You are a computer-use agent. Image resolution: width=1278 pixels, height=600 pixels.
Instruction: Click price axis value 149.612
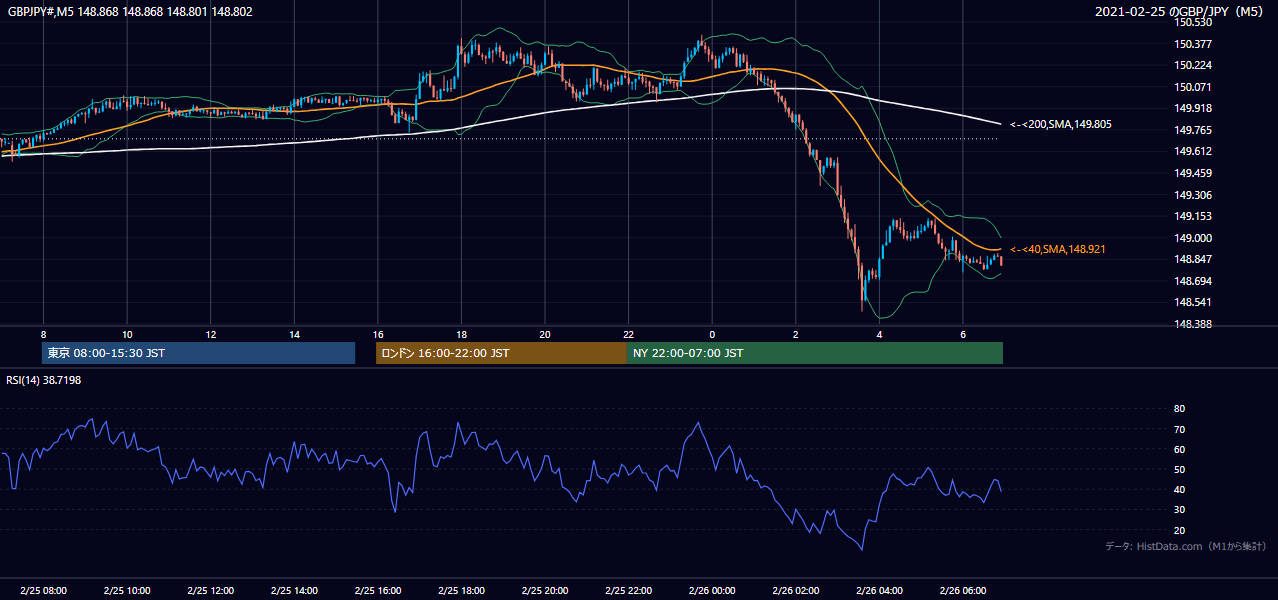pyautogui.click(x=1193, y=151)
